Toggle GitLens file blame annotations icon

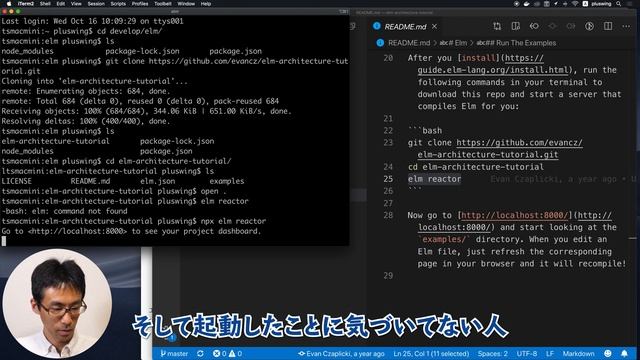pyautogui.click(x=589, y=27)
